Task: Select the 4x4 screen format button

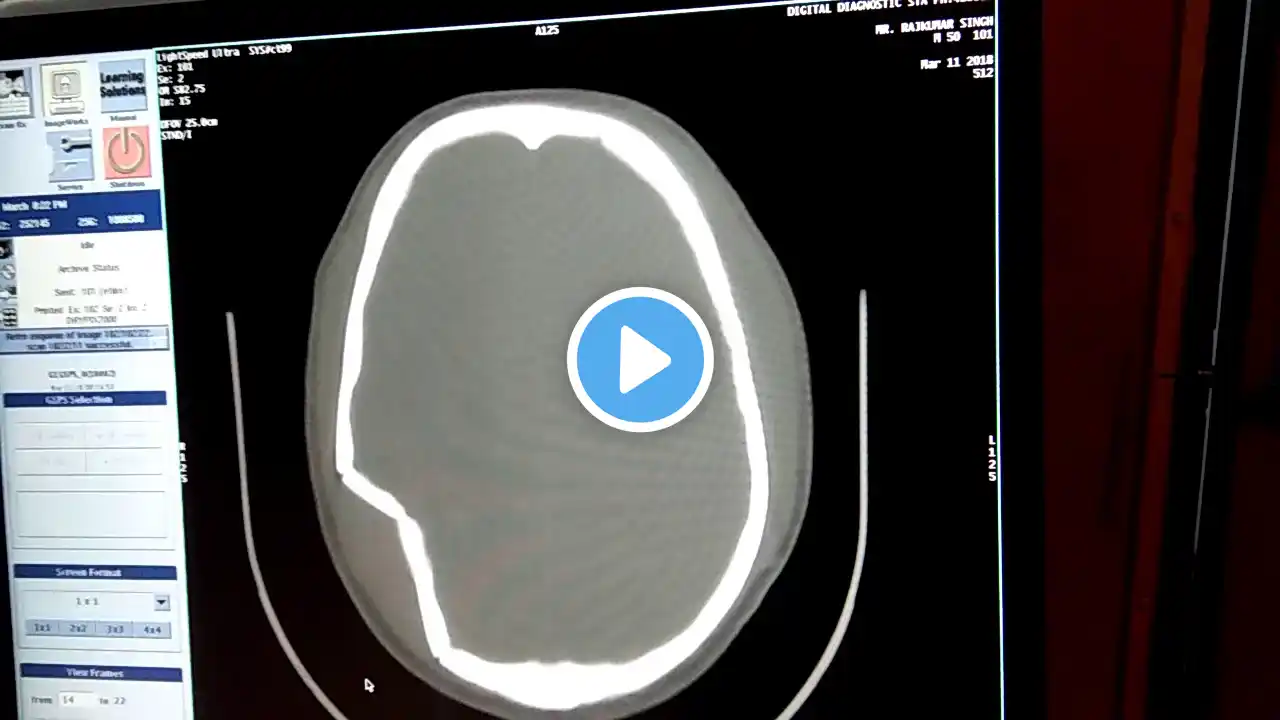Action: click(x=152, y=630)
